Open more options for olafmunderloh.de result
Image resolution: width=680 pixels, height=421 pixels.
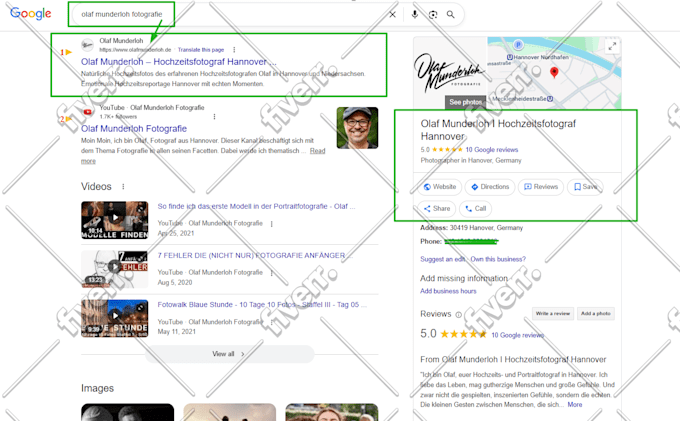(x=234, y=50)
